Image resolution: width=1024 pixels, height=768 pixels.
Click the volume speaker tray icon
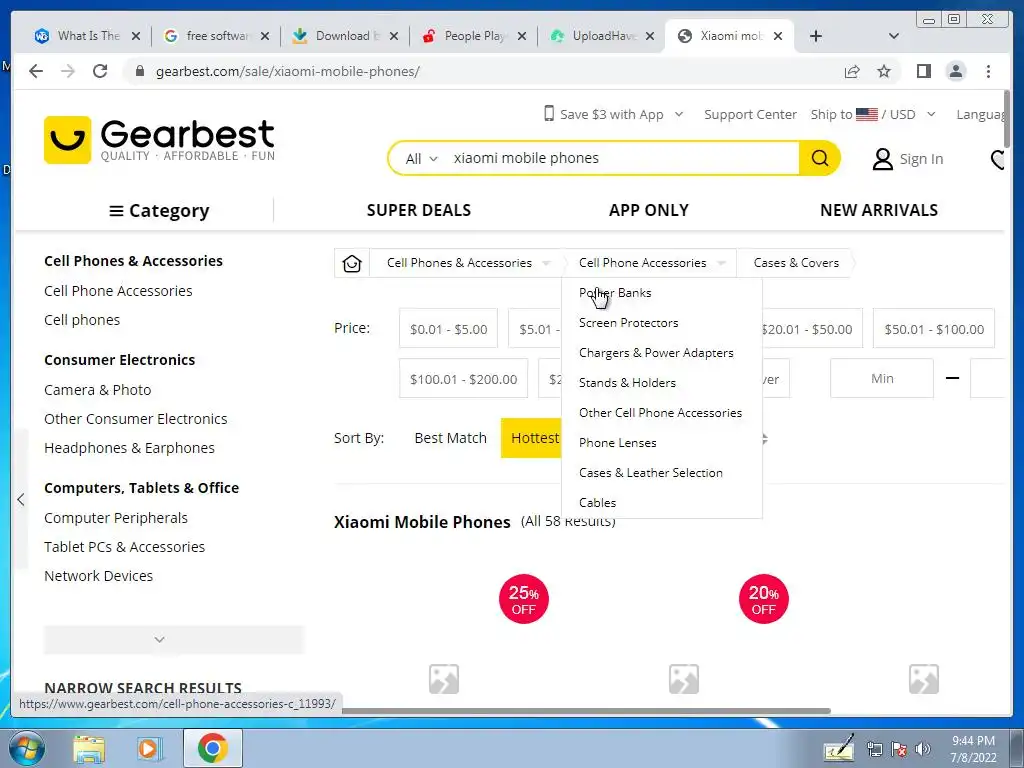922,749
